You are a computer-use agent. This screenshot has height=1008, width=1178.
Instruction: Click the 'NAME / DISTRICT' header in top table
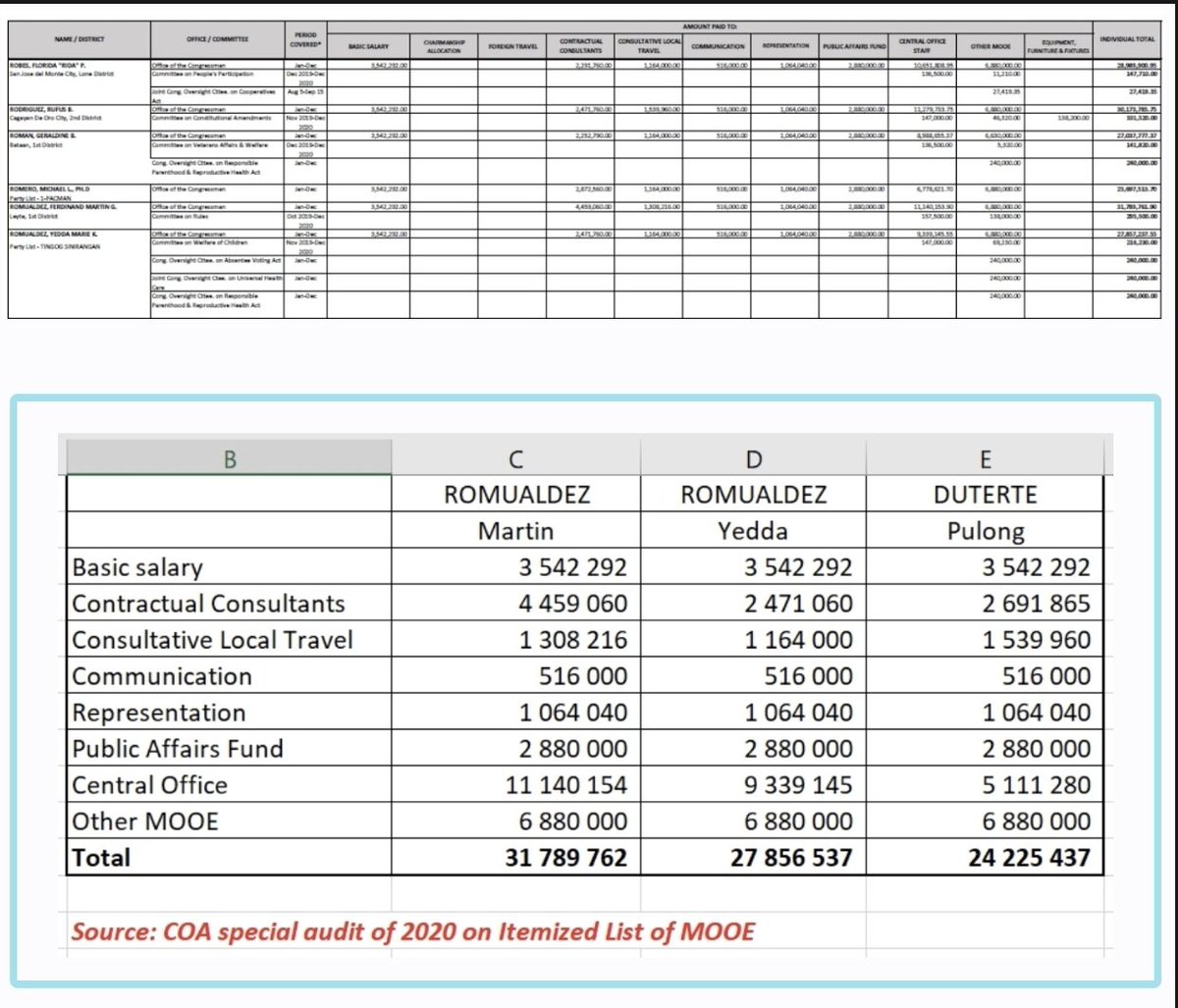[80, 38]
